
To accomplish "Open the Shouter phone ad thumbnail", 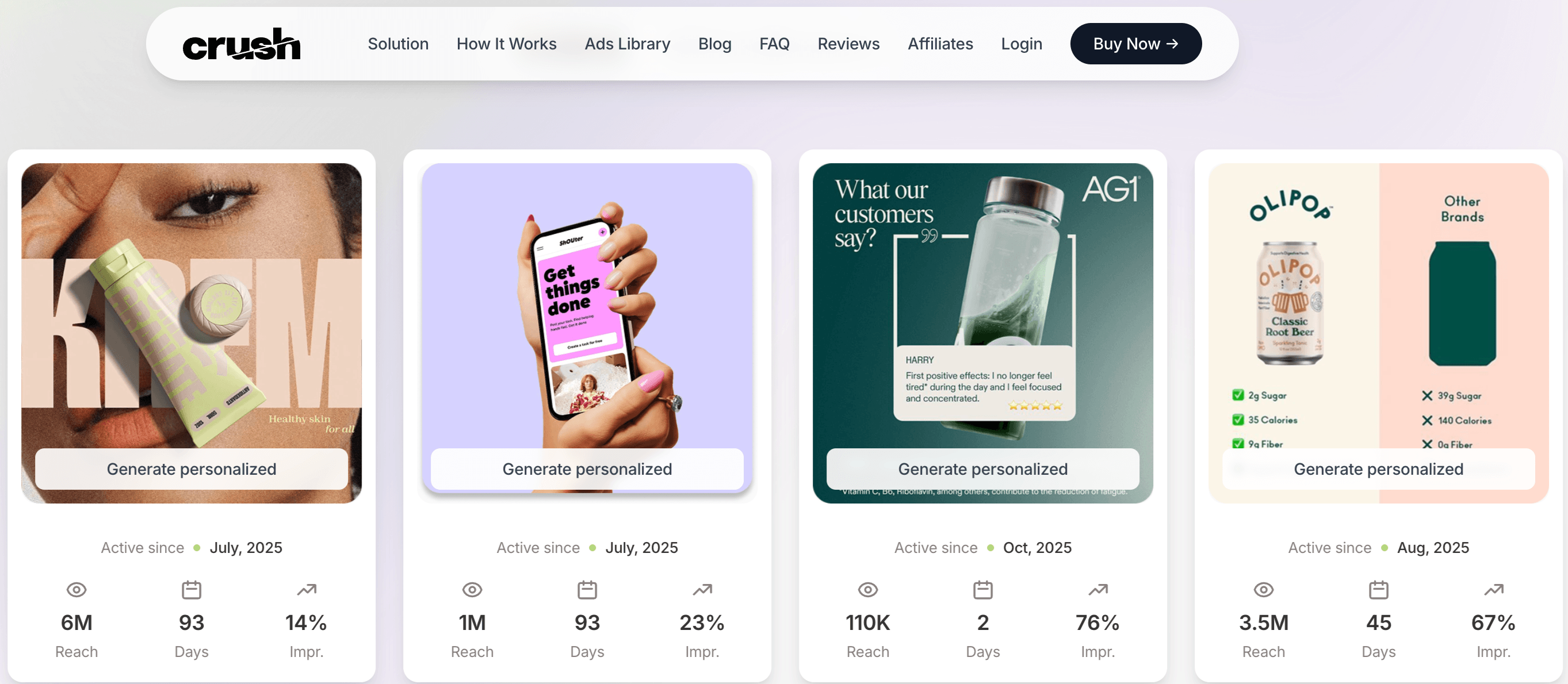I will pos(587,304).
